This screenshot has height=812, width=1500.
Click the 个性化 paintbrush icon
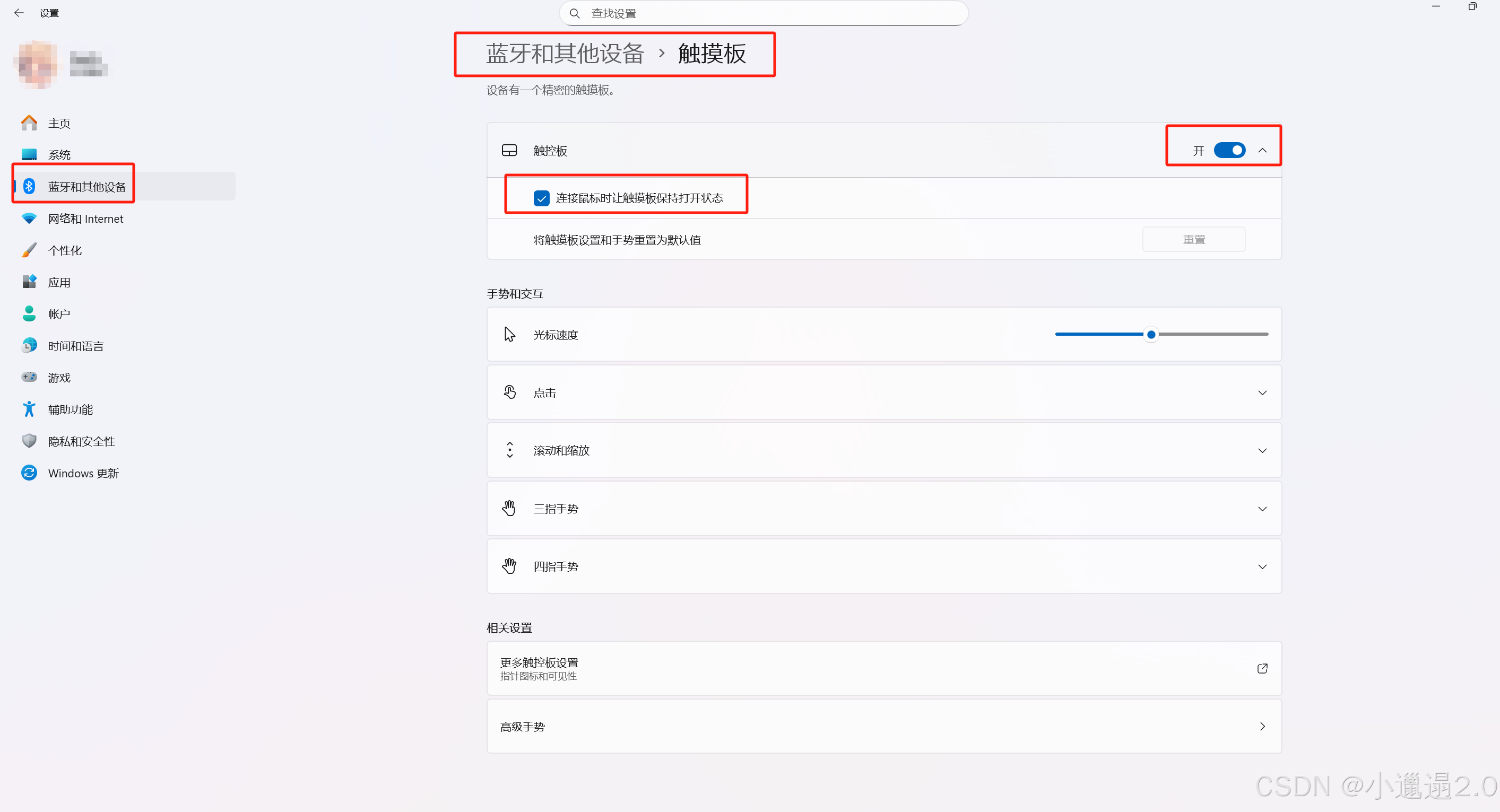click(x=29, y=250)
